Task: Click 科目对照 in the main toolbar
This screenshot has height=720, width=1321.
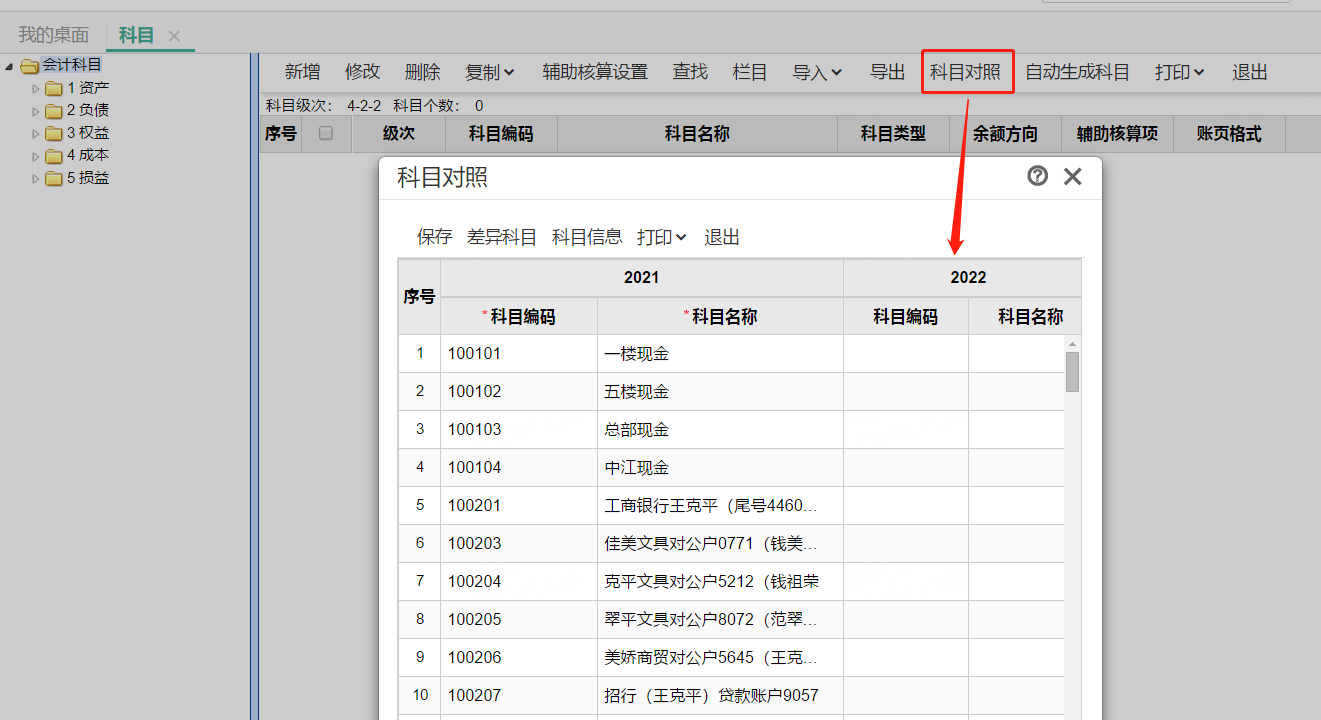Action: coord(966,72)
